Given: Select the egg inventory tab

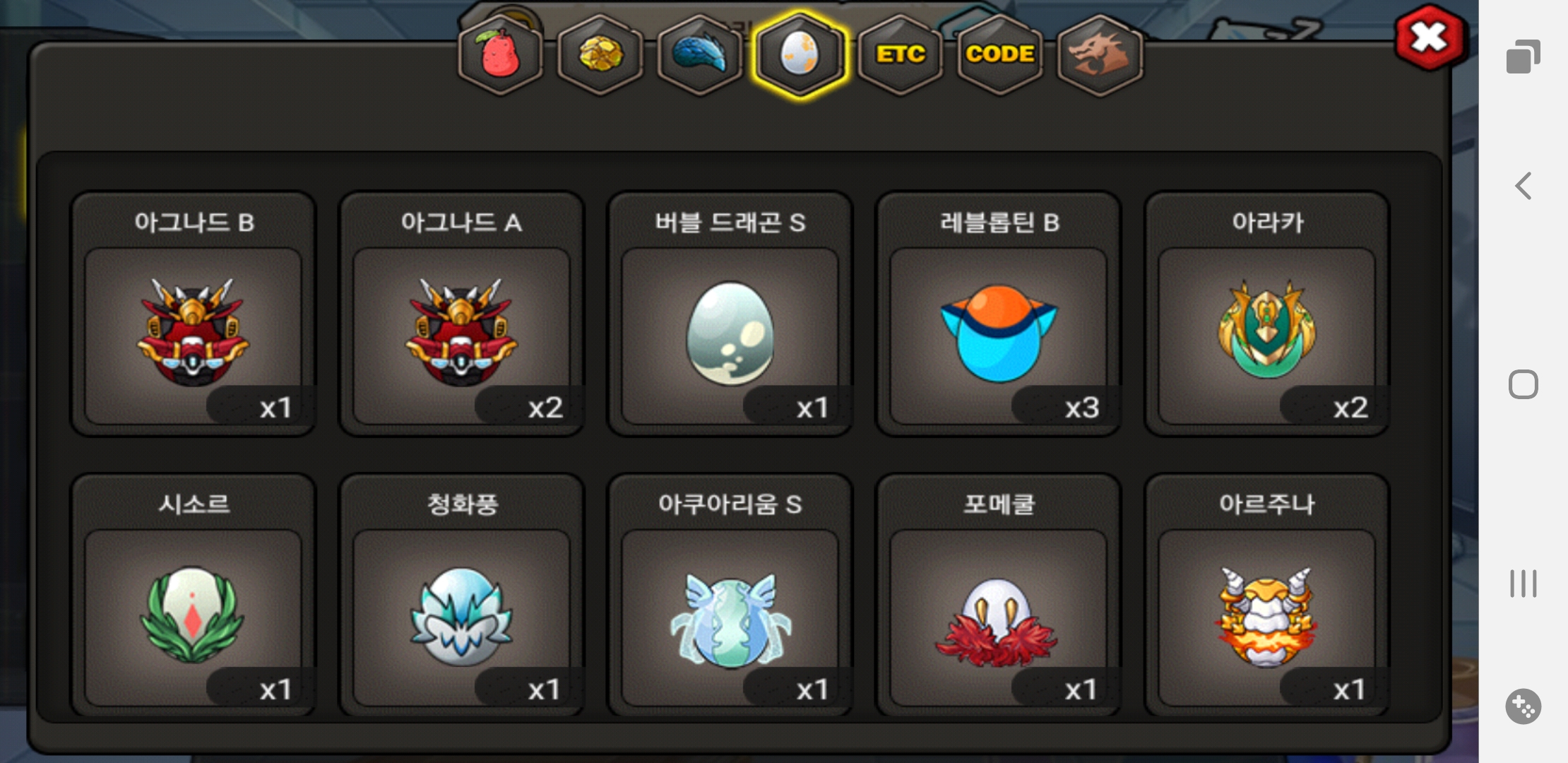Looking at the screenshot, I should 800,54.
